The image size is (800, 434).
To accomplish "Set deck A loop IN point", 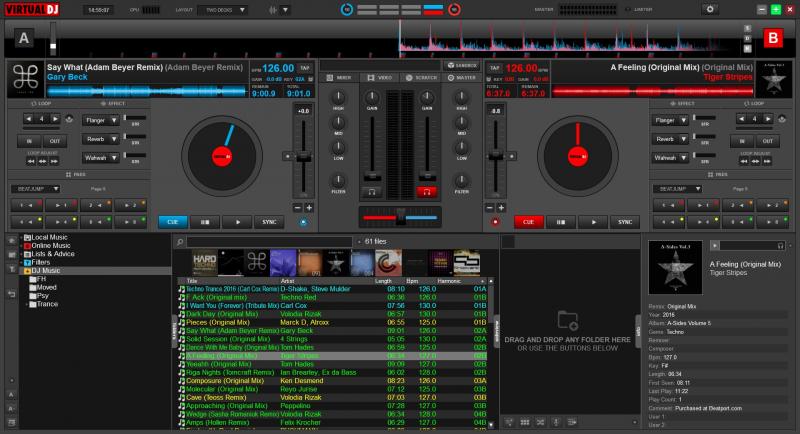I will click(29, 141).
